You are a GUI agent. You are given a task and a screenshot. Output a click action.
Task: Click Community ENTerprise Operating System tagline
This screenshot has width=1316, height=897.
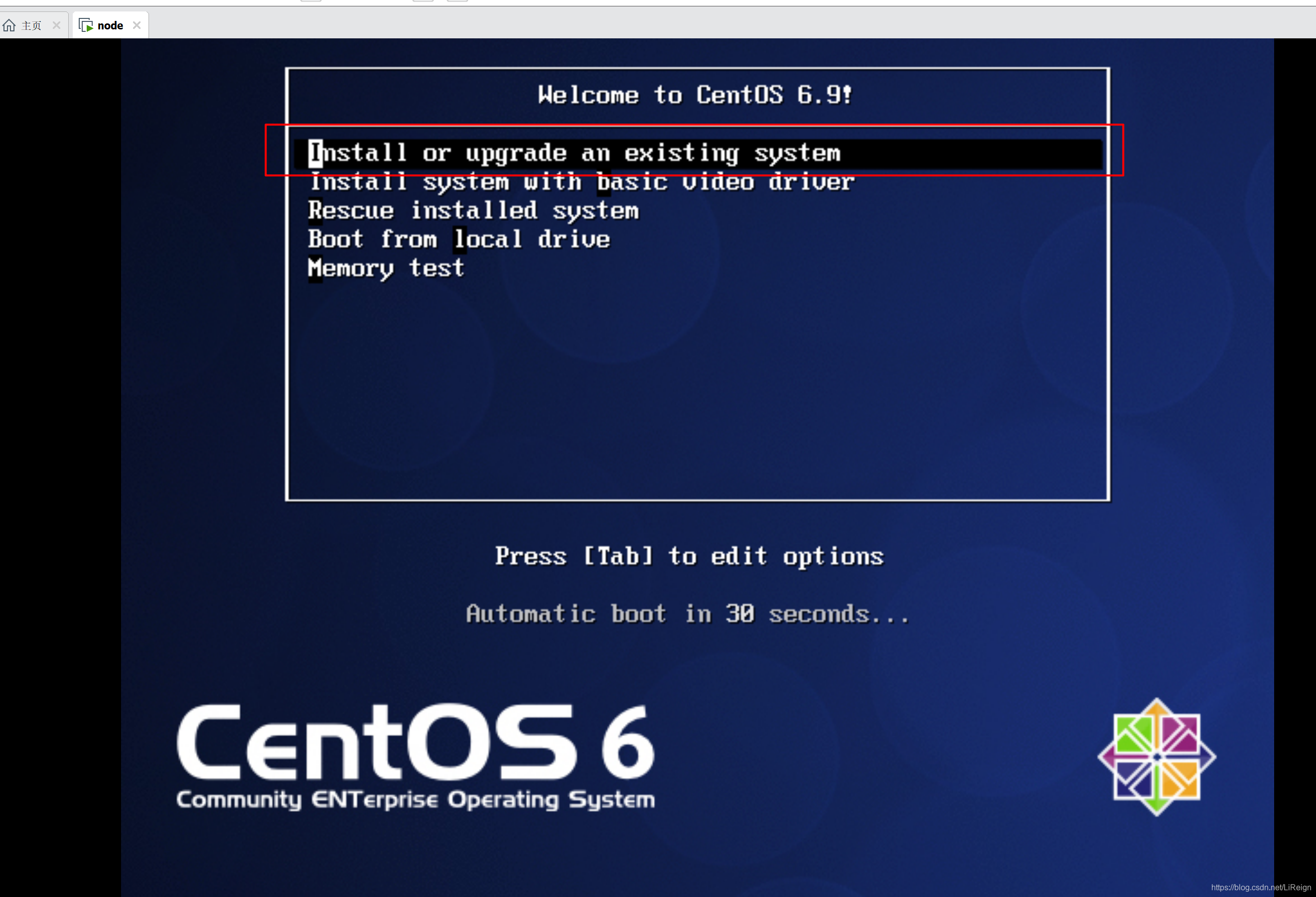pos(416,800)
